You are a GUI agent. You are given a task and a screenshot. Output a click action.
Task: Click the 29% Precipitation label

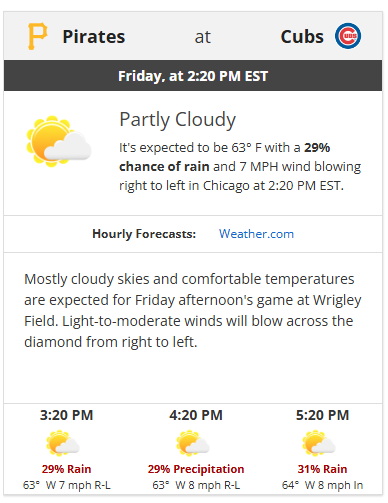coord(196,469)
